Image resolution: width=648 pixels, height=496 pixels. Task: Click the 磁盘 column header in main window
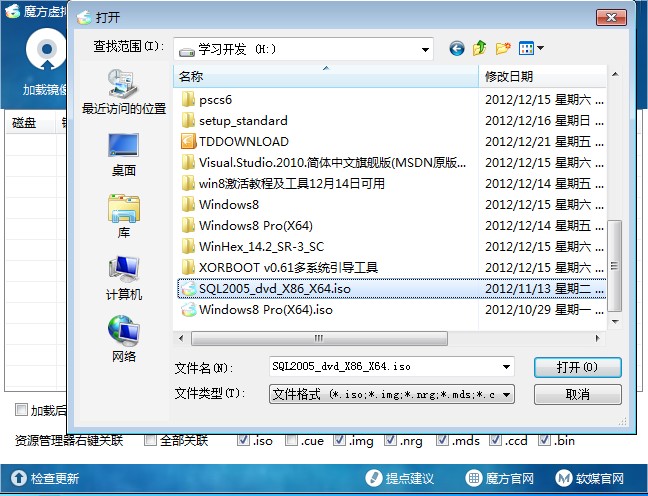(x=30, y=123)
